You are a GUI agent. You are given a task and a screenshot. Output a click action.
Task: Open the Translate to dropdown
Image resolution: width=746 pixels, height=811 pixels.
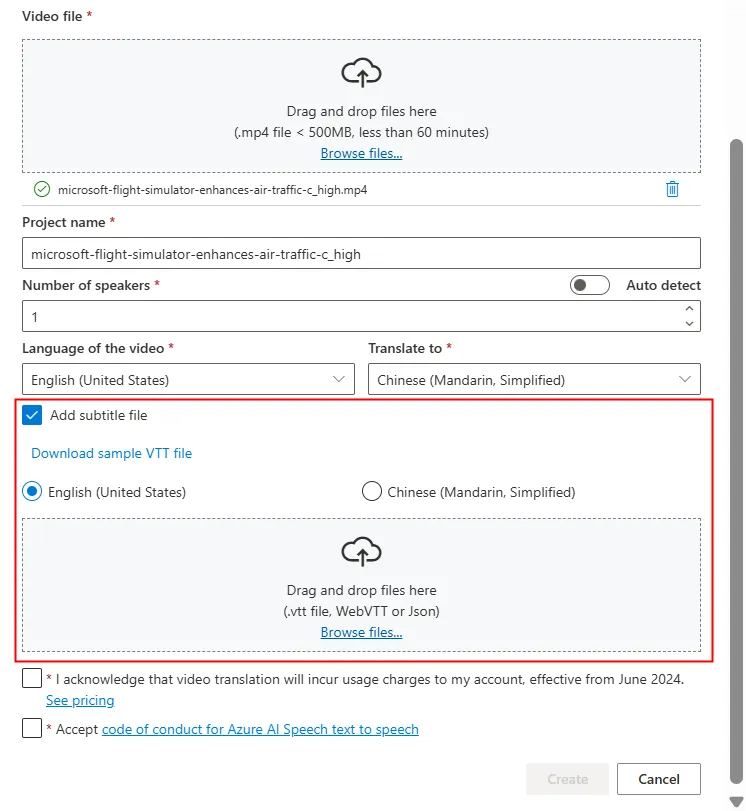click(x=534, y=379)
